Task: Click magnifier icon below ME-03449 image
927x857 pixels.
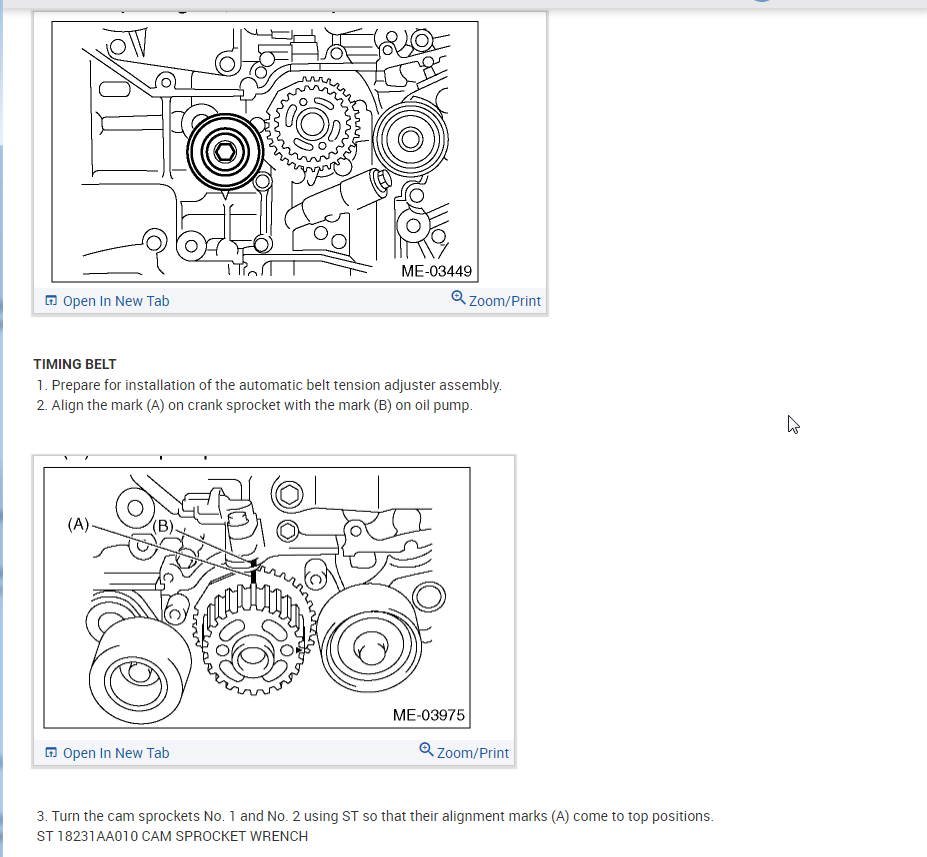Action: click(x=458, y=297)
